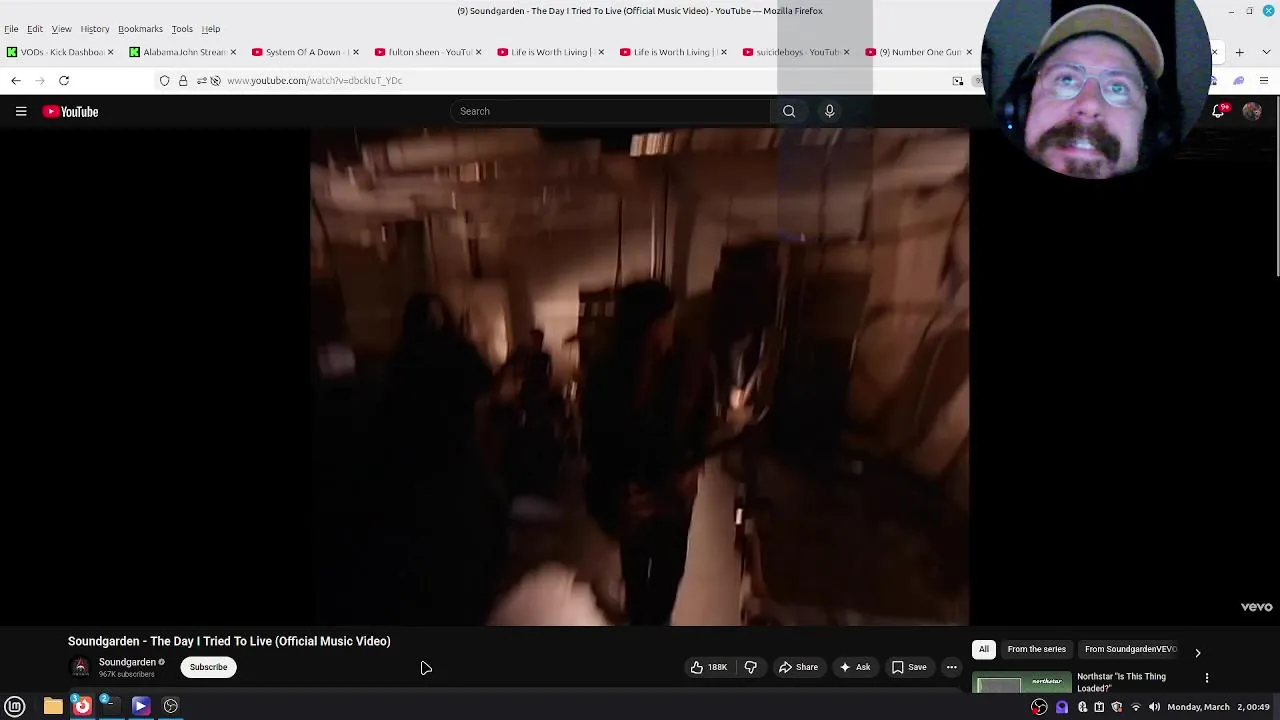Open the network tray icon
1280x720 pixels.
(1135, 707)
